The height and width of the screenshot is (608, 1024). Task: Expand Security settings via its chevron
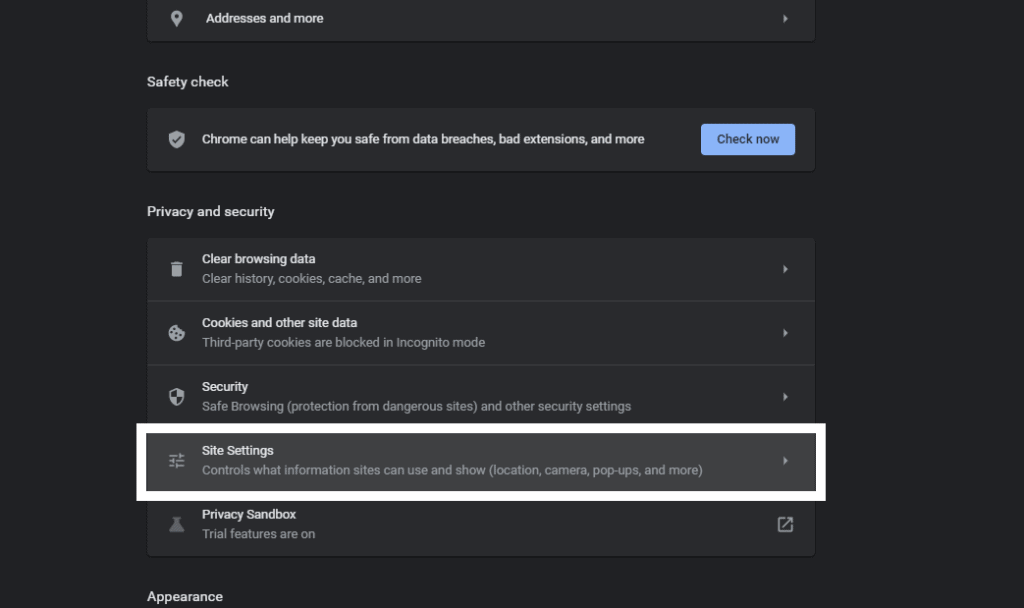[x=785, y=396]
